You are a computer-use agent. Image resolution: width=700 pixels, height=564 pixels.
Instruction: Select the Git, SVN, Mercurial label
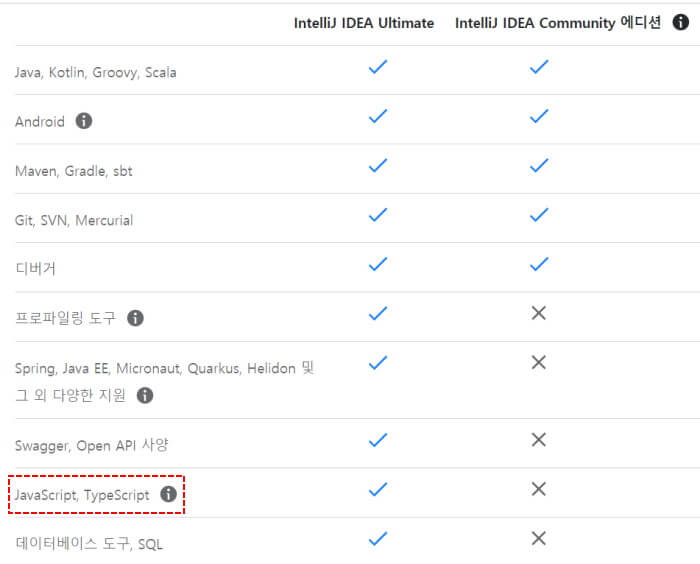[74, 220]
